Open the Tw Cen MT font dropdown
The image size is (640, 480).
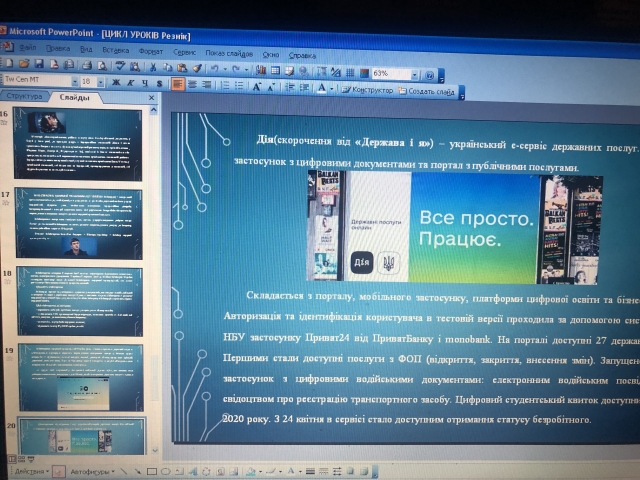(75, 81)
